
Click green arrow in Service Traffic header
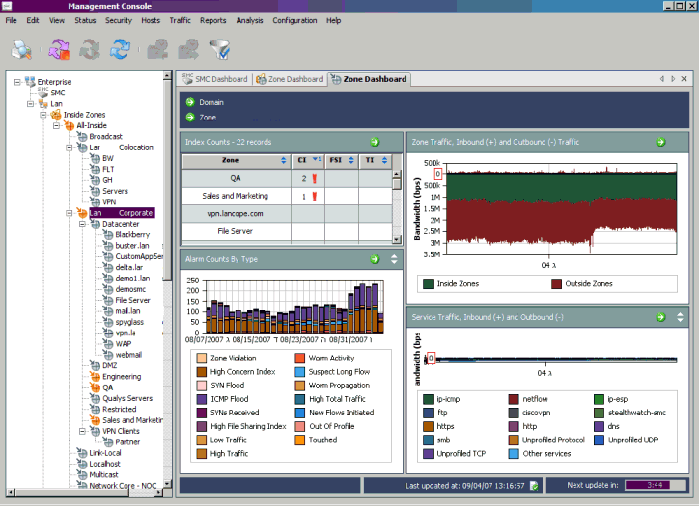click(x=661, y=317)
